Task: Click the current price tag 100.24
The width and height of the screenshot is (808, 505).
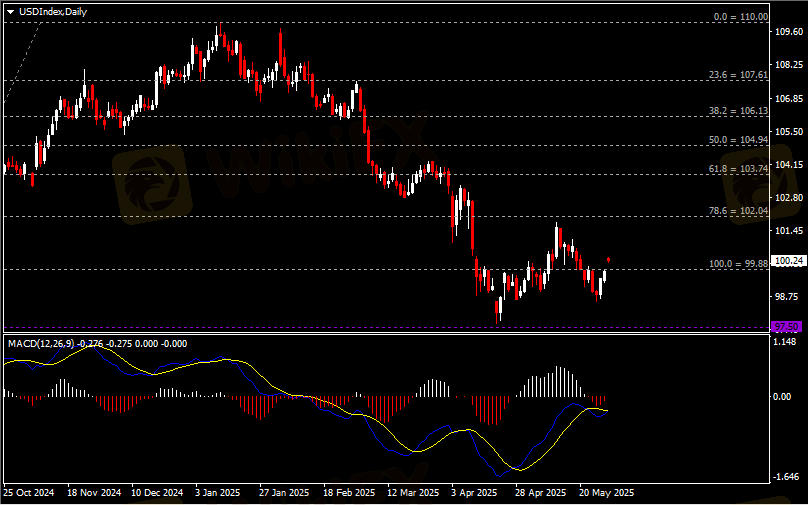Action: [787, 262]
